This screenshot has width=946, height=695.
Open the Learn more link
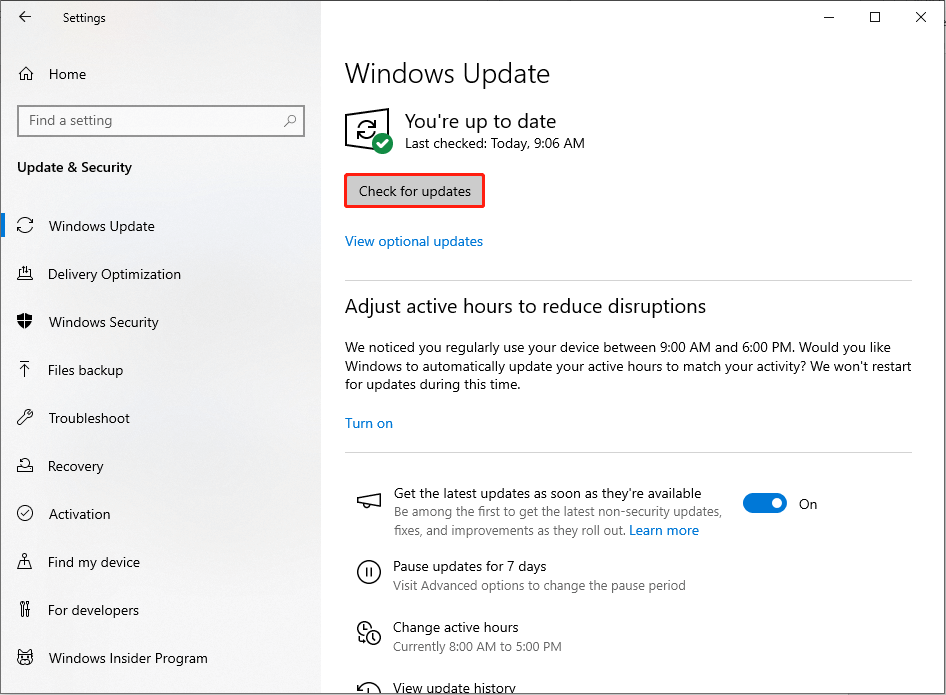(664, 530)
